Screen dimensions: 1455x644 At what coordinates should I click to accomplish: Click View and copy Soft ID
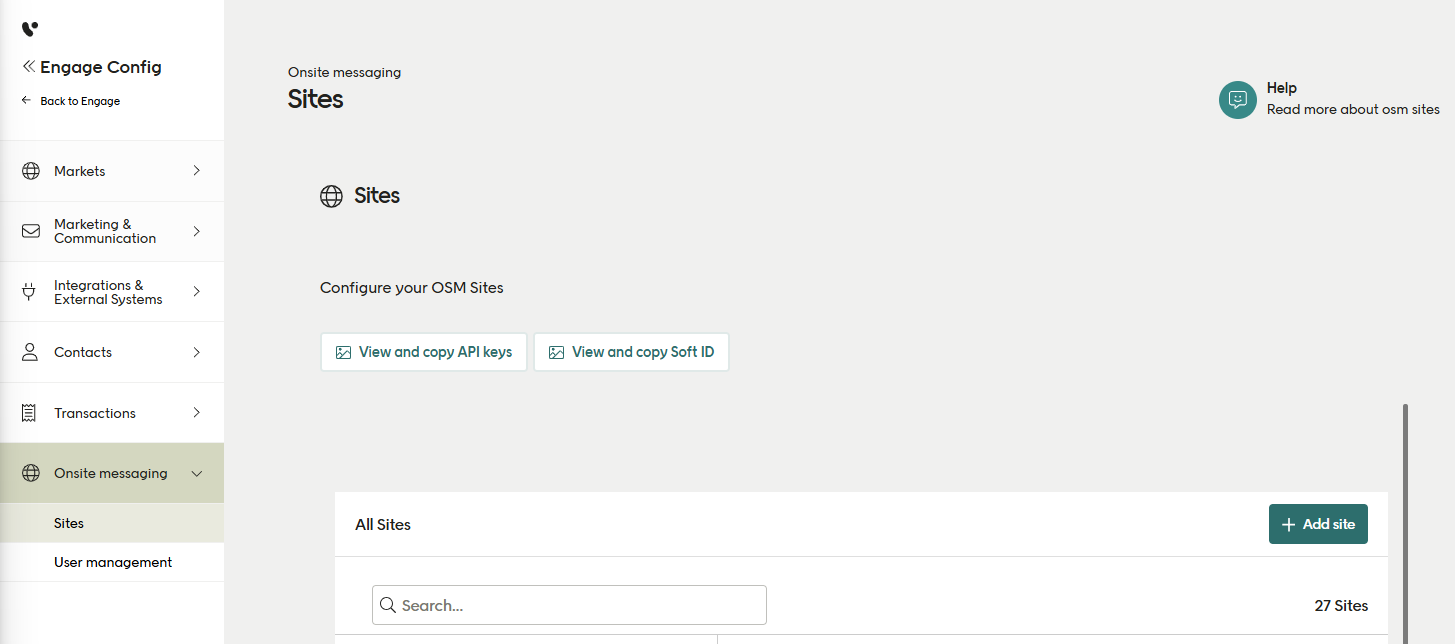click(x=631, y=352)
